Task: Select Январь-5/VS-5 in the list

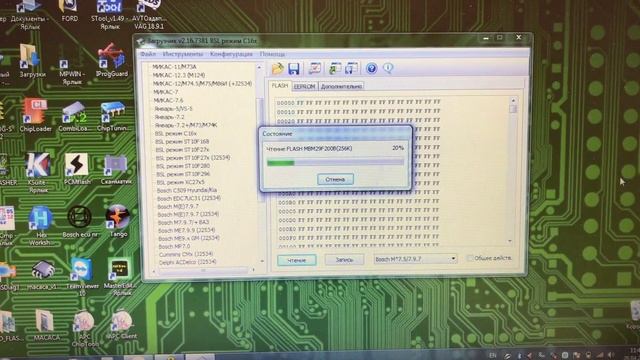Action: (x=173, y=109)
